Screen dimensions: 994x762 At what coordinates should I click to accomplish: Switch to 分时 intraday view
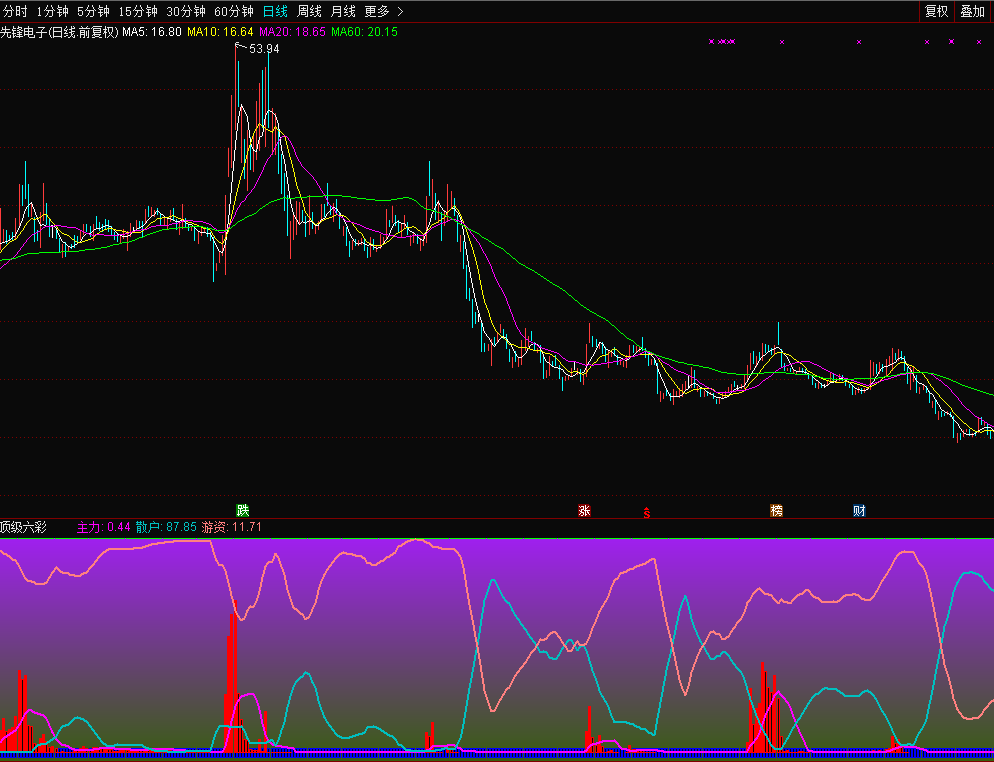tap(15, 11)
